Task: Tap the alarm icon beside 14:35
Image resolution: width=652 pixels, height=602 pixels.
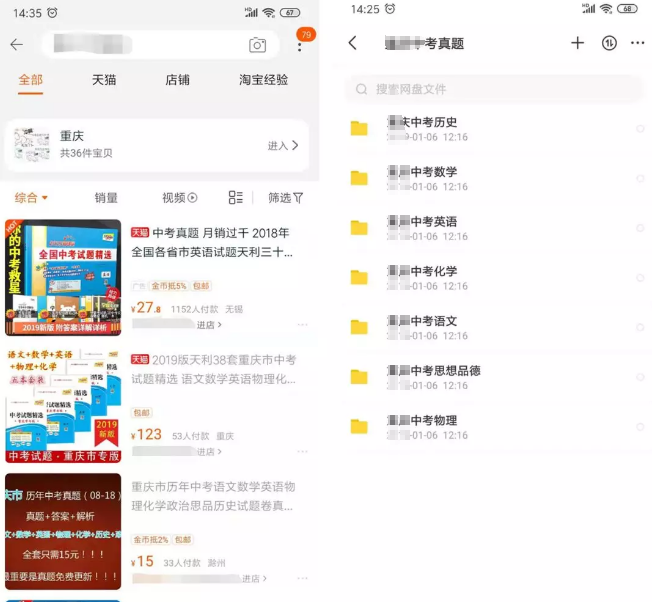Action: click(x=52, y=13)
